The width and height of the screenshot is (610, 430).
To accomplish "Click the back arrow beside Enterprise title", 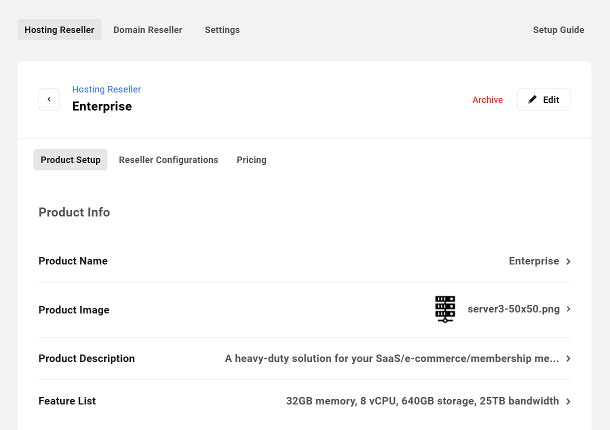I will pos(49,99).
